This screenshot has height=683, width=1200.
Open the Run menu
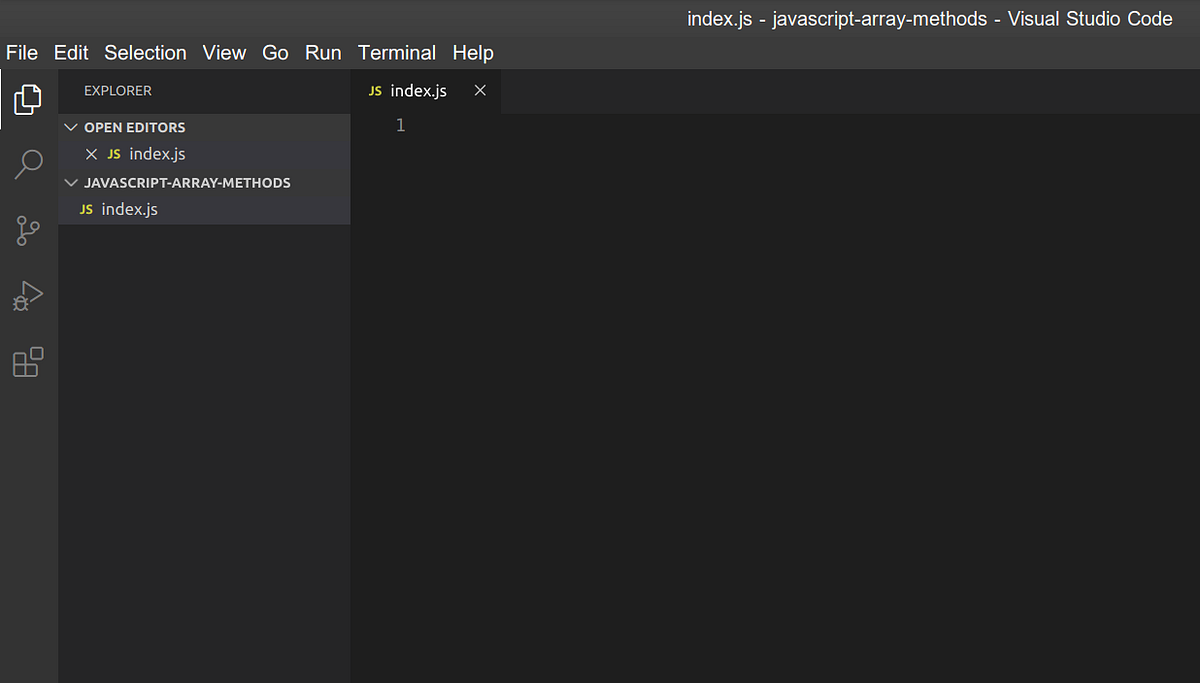[323, 52]
